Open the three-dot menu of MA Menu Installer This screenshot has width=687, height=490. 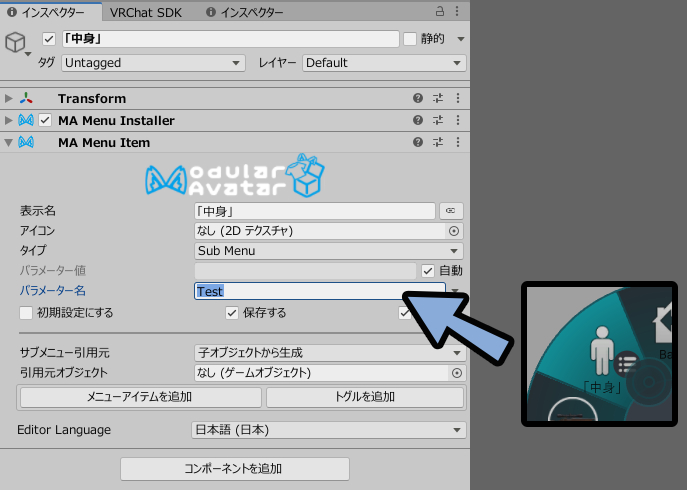458,120
